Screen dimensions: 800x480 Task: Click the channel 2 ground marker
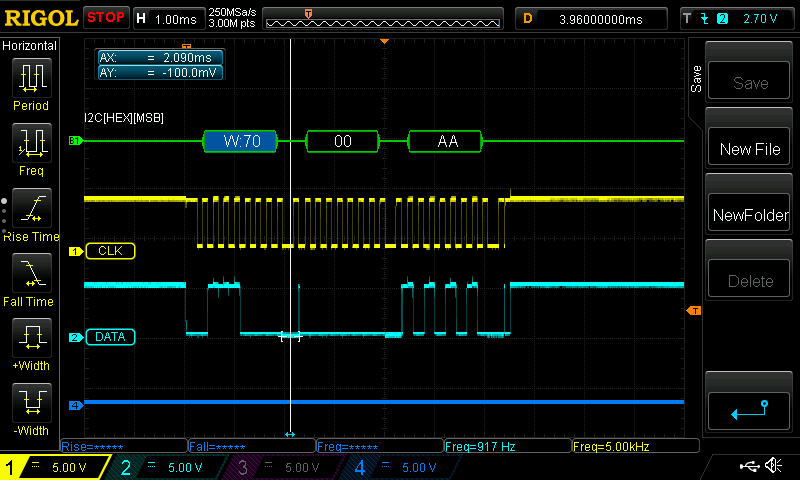(x=76, y=337)
